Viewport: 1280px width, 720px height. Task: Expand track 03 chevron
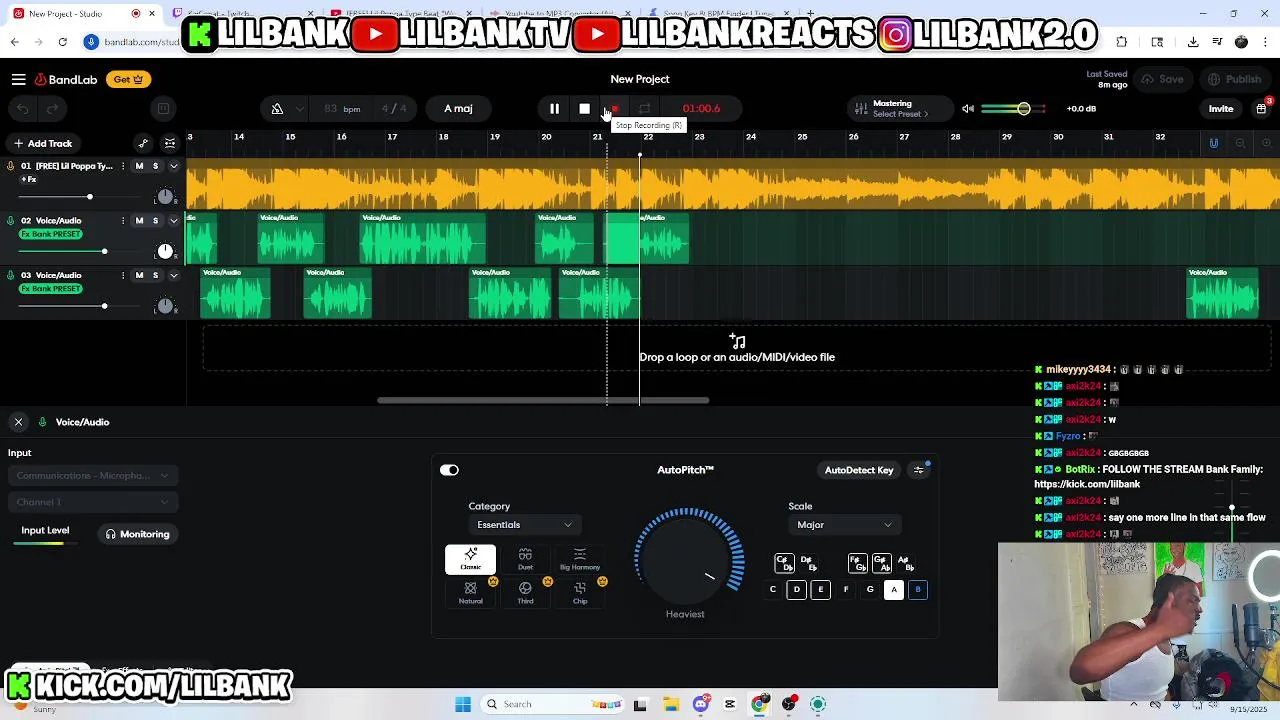tap(174, 275)
